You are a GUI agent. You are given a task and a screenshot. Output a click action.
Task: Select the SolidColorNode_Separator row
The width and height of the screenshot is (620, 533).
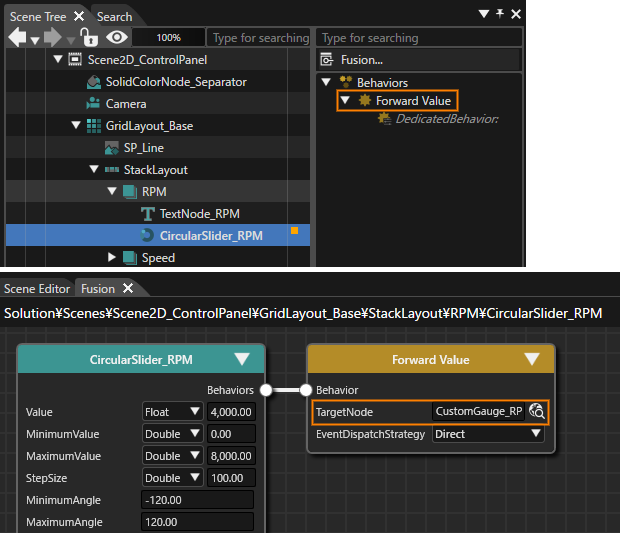(158, 81)
